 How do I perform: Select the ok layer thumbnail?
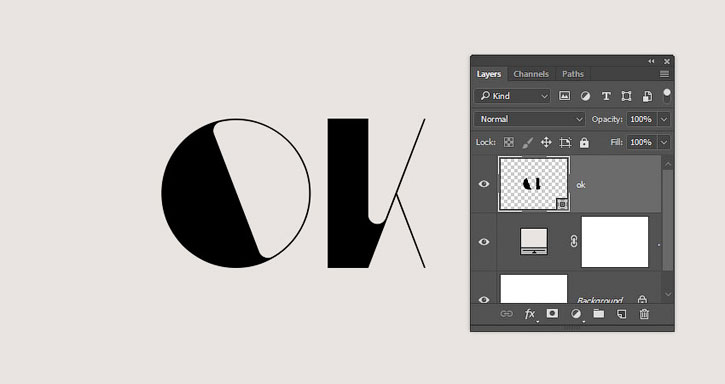pyautogui.click(x=534, y=184)
